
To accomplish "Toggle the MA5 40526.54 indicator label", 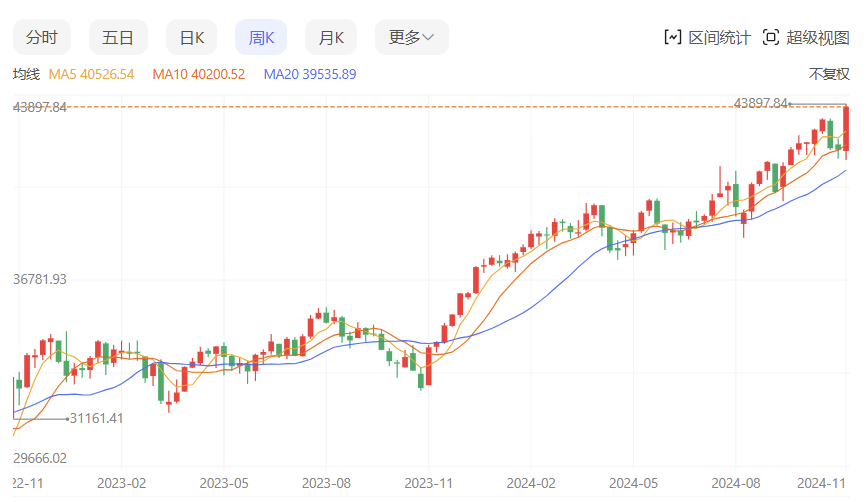I will (91, 74).
